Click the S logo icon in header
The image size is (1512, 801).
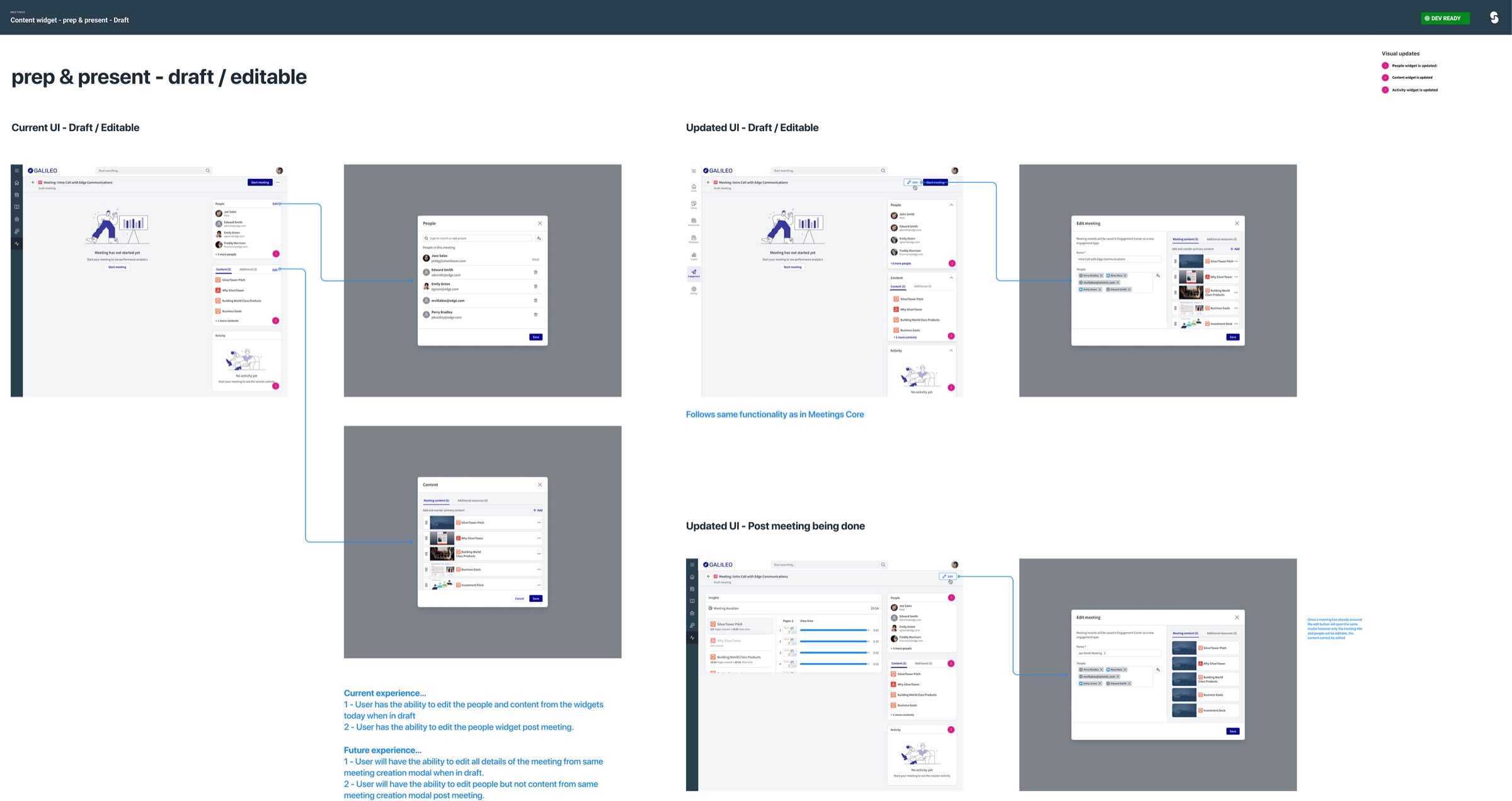[x=1494, y=18]
